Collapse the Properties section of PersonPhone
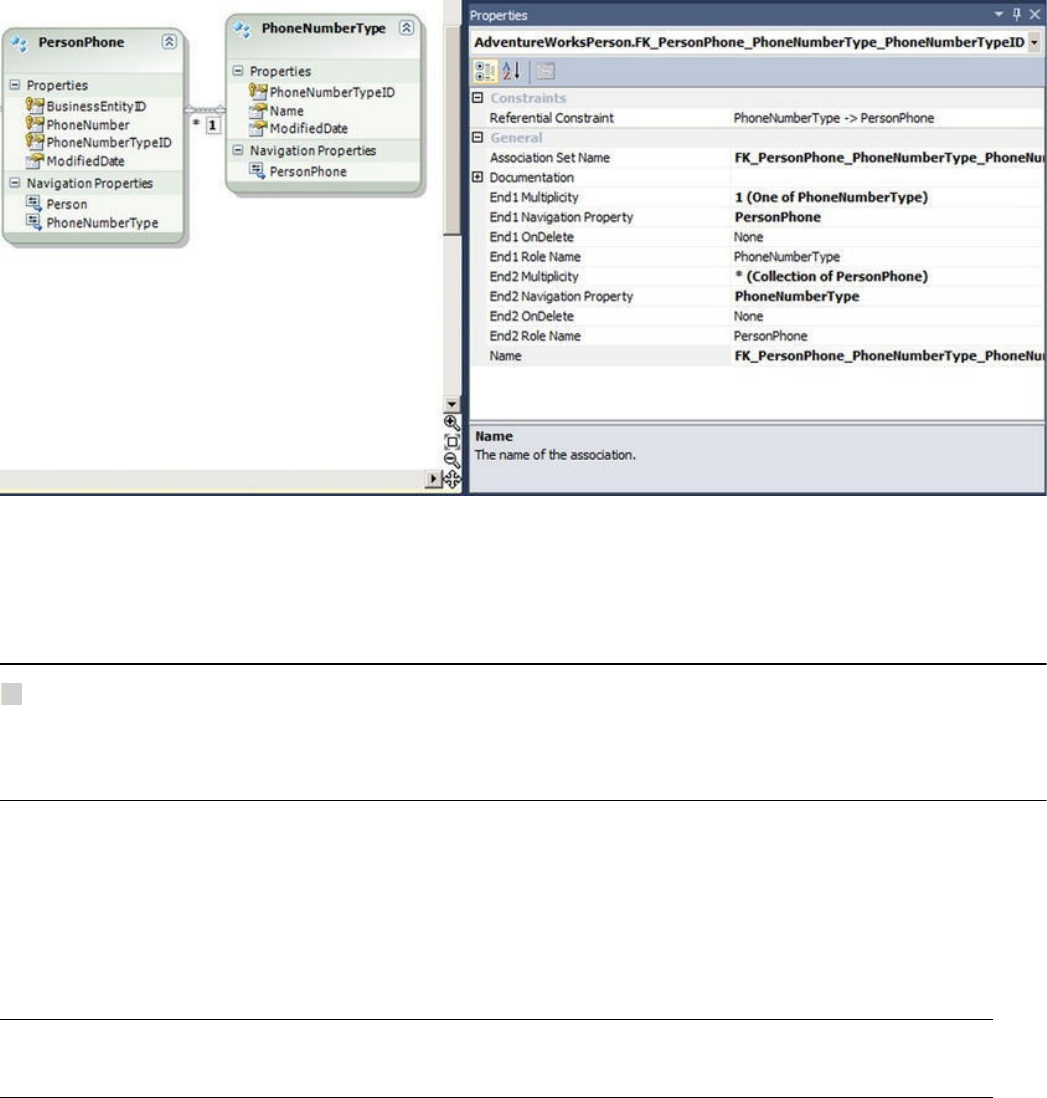The height and width of the screenshot is (1098, 1047). (15, 85)
